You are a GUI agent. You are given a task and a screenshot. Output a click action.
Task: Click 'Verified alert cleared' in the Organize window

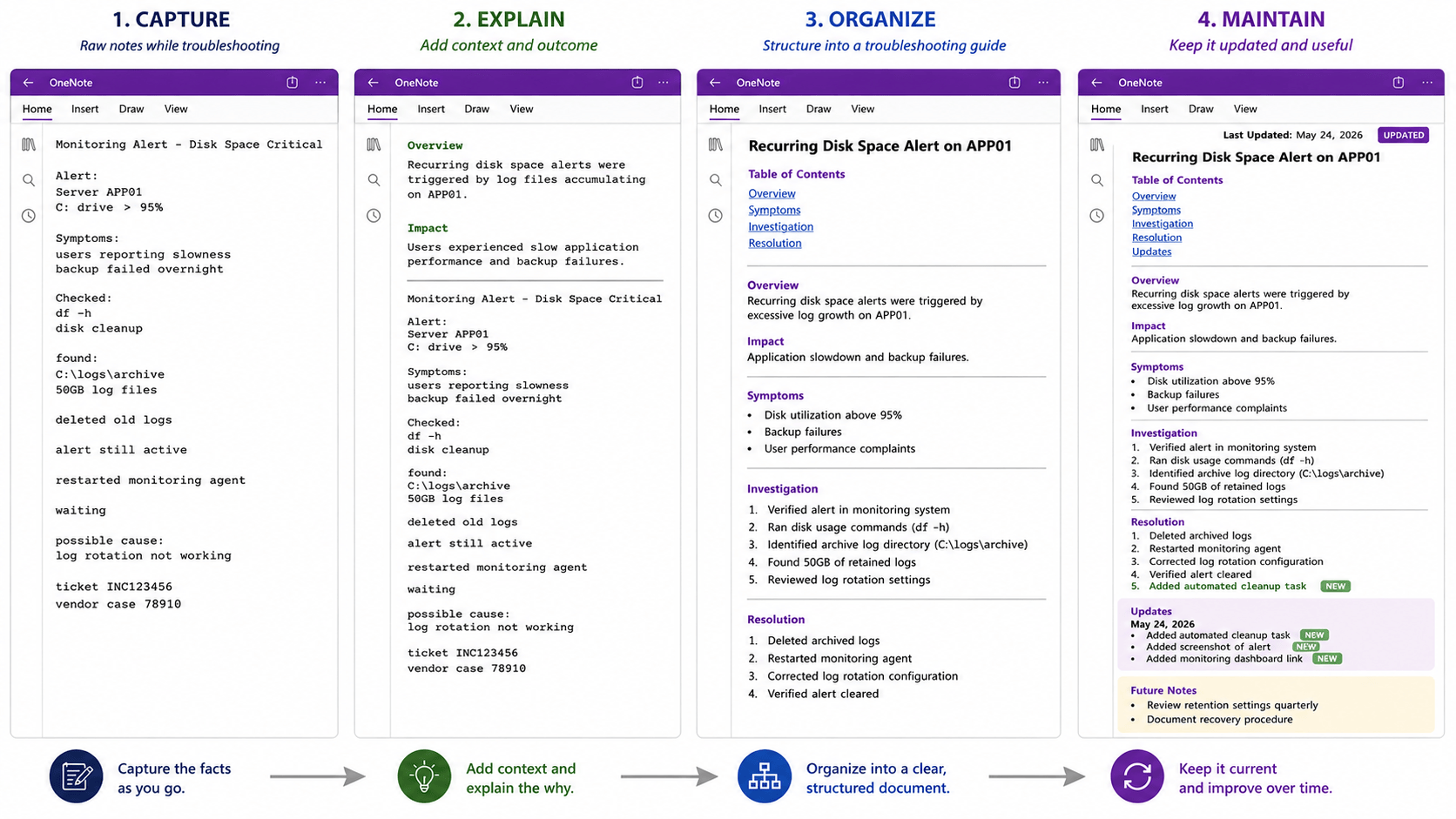pyautogui.click(x=823, y=694)
